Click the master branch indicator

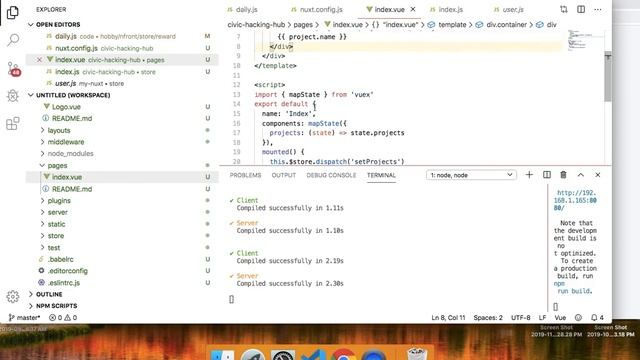click(24, 317)
